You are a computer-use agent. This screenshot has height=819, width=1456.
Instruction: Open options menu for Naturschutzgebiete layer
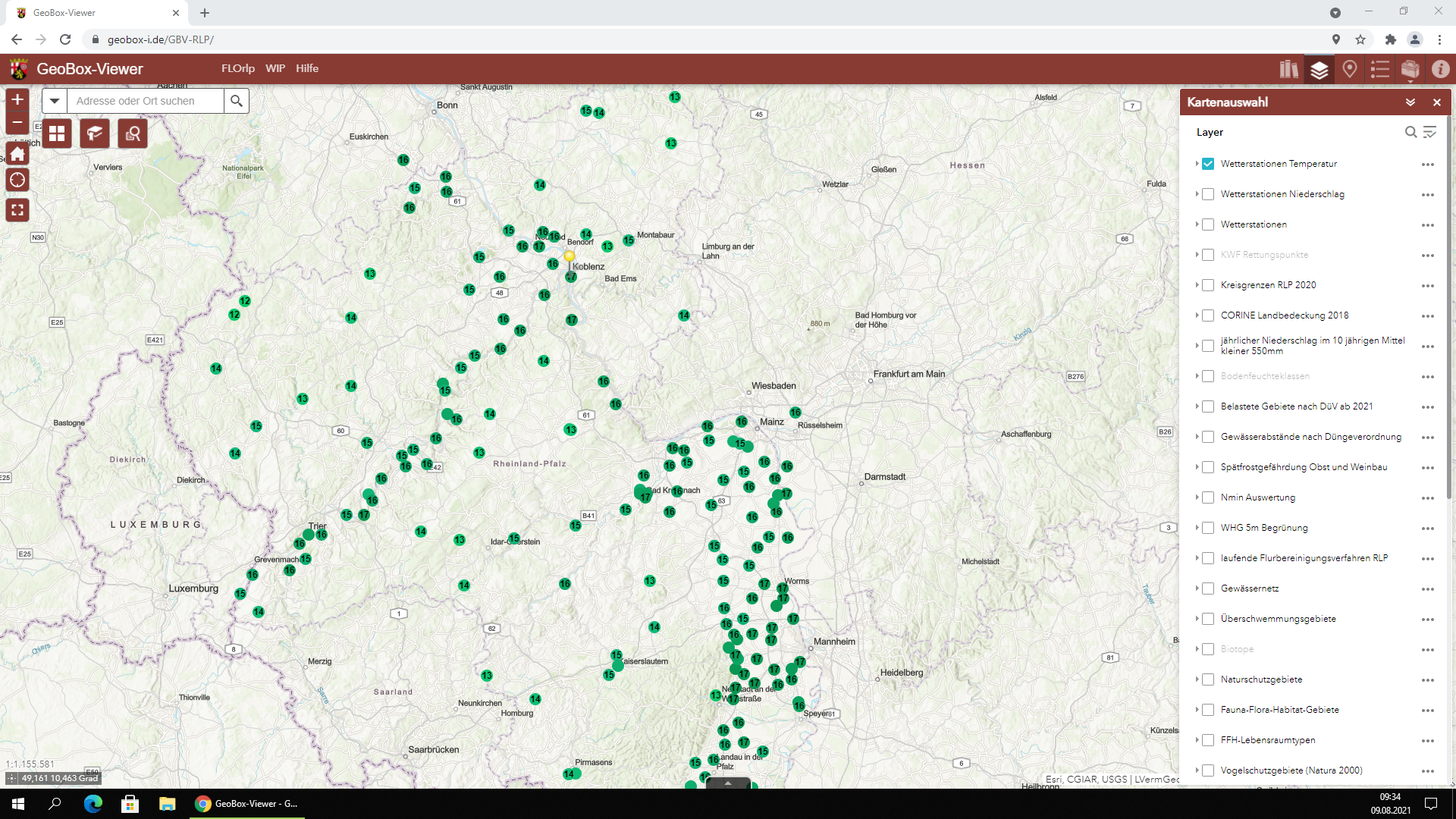click(x=1428, y=680)
